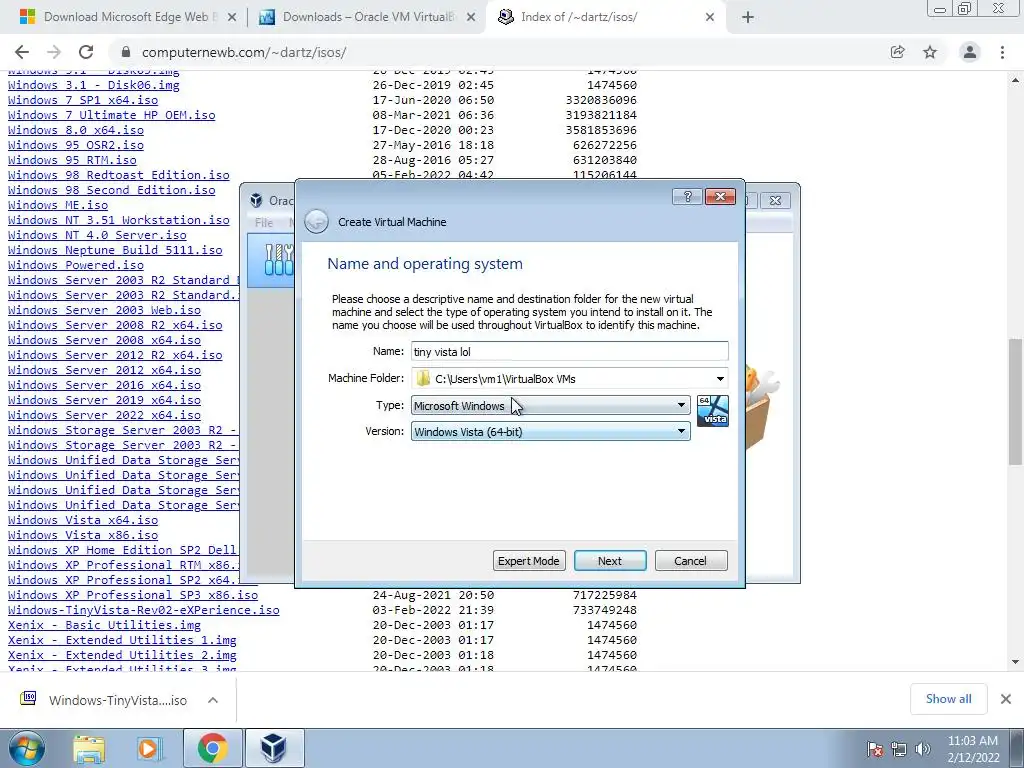Switch to VirtualBox in taskbar
Viewport: 1024px width, 768px height.
coord(274,748)
